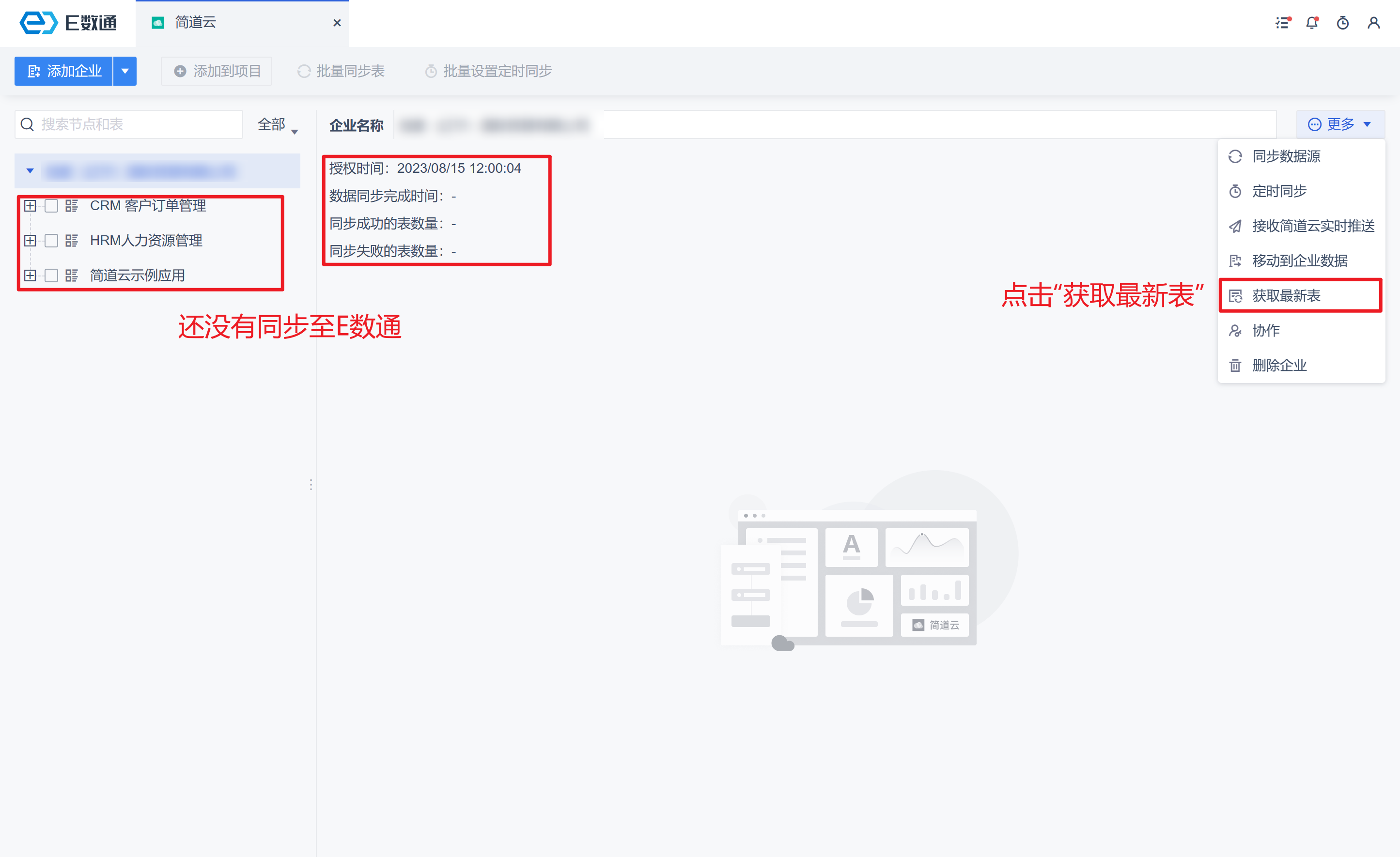Check the 简道云示例应用 checkbox
The height and width of the screenshot is (857, 1400).
[x=51, y=275]
